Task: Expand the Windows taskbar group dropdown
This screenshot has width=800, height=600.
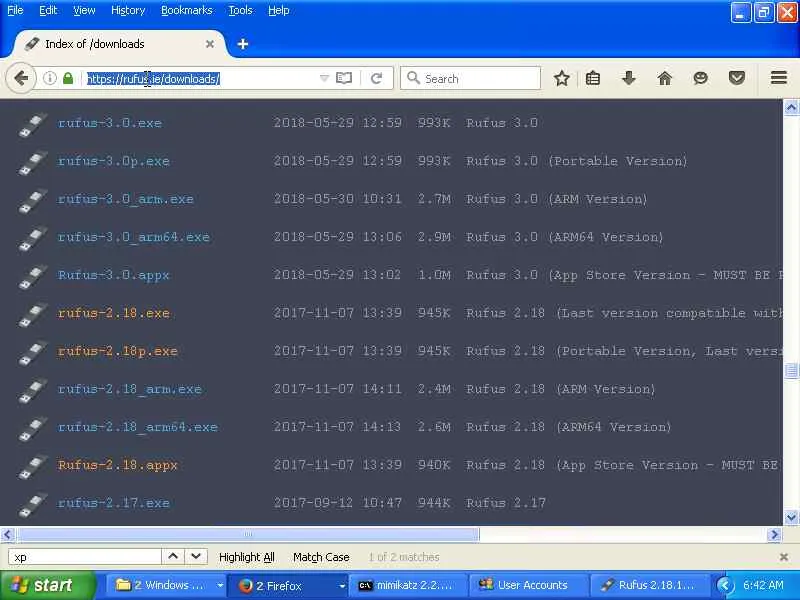Action: [220, 585]
